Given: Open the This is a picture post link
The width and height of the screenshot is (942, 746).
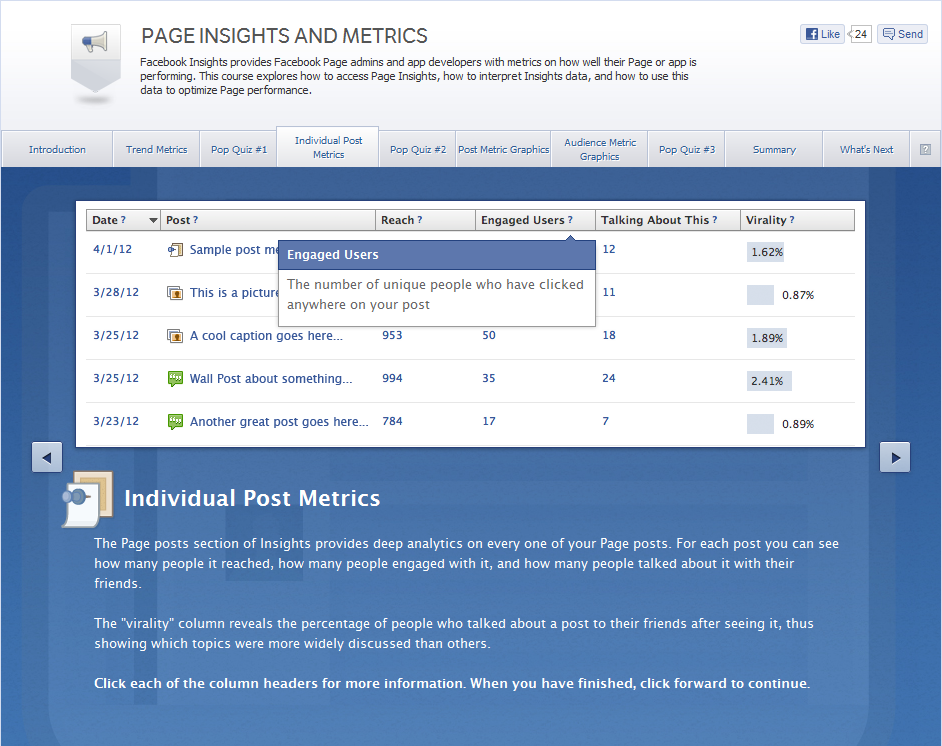Looking at the screenshot, I should 234,293.
